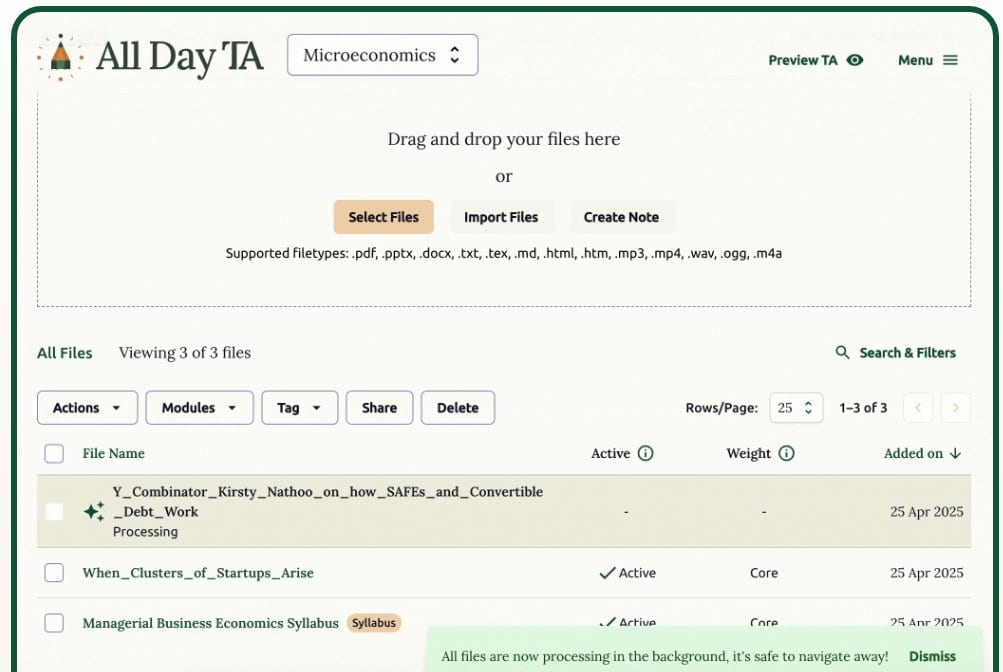Click the Select Files button

[383, 217]
